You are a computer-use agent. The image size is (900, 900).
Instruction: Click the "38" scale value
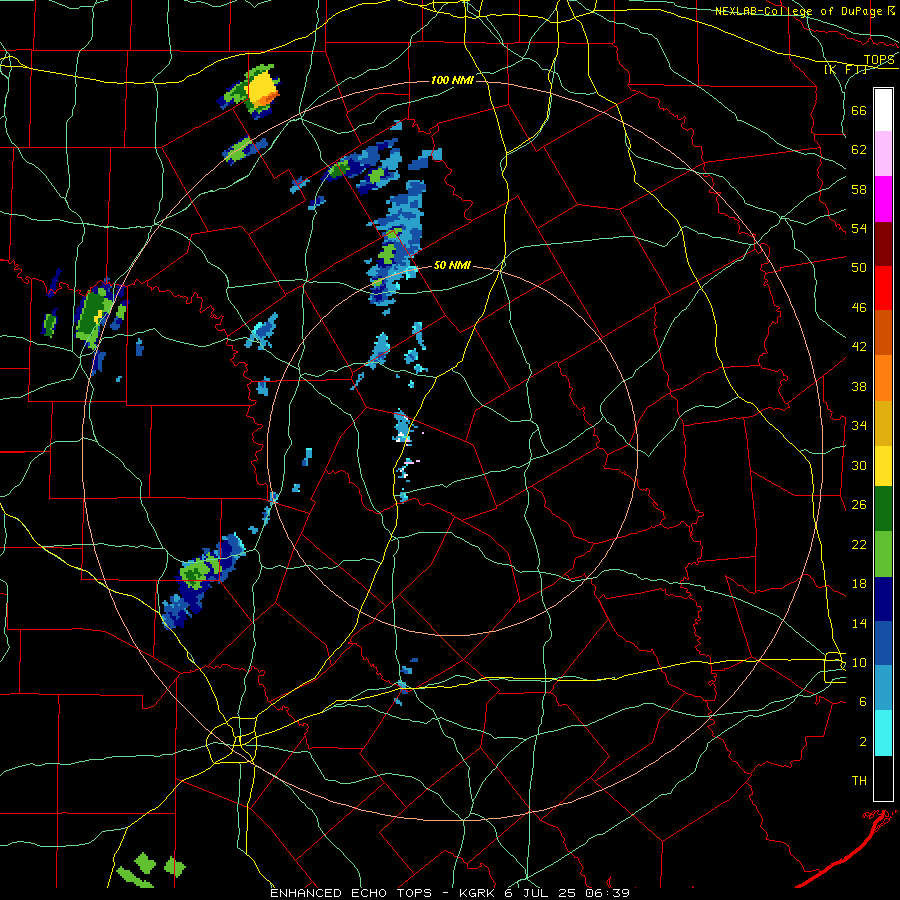tap(859, 386)
